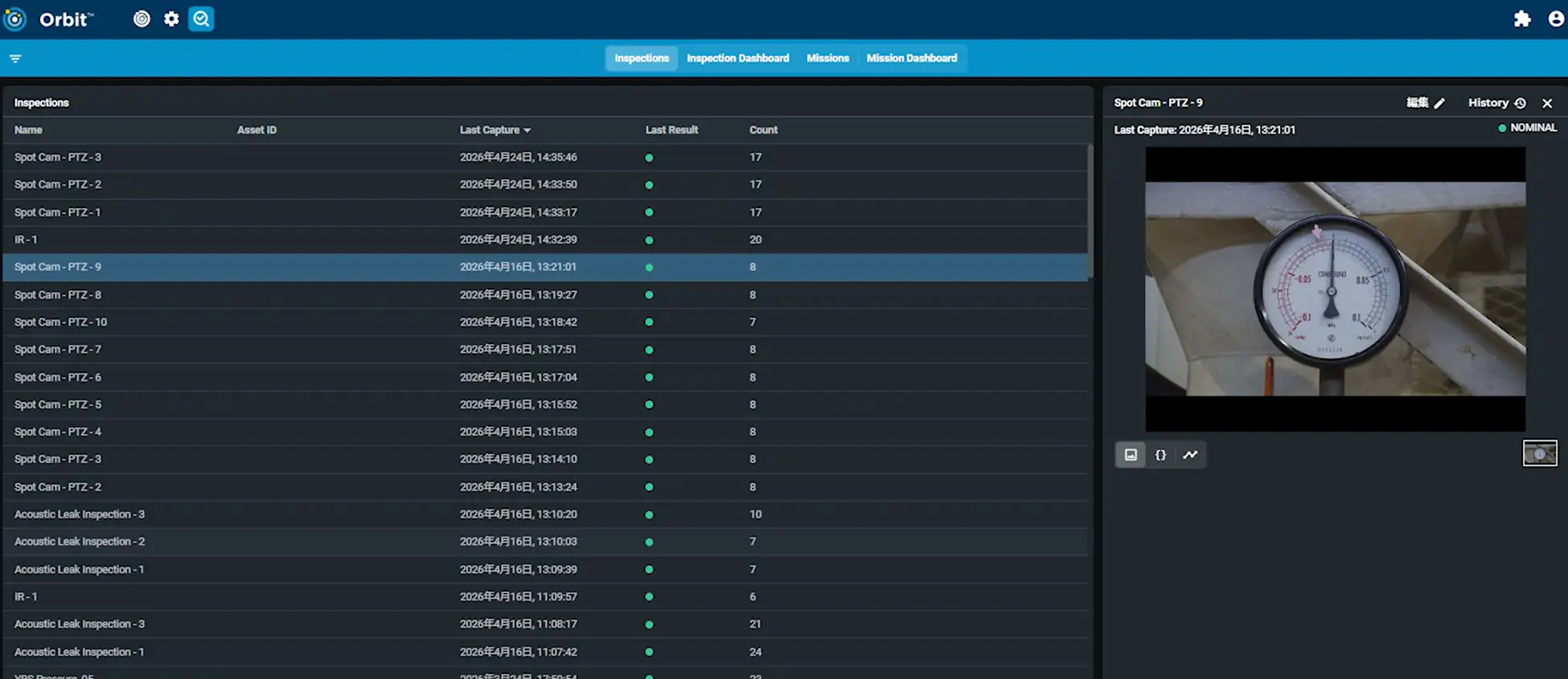Click the gauge capture preview image
This screenshot has width=1568, height=679.
(x=1335, y=288)
